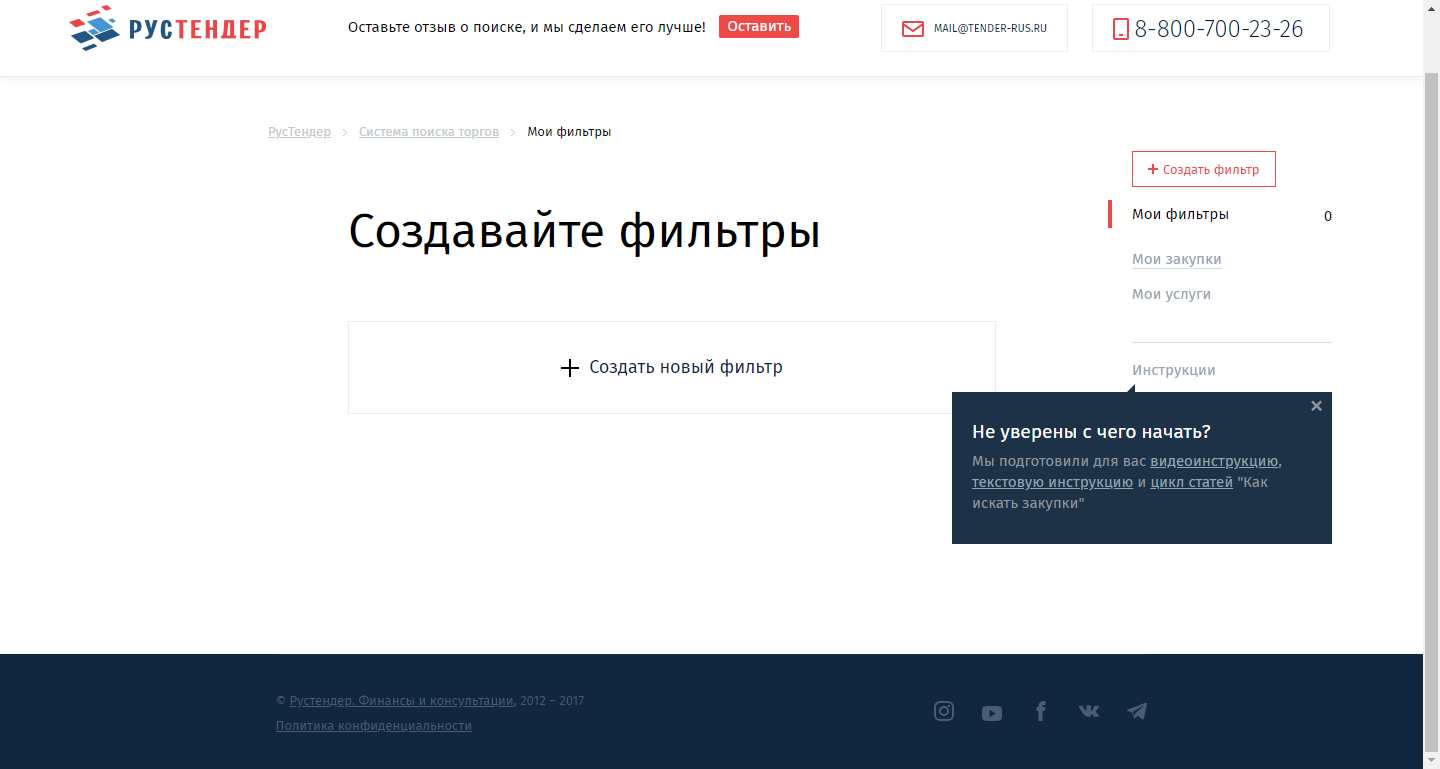The width and height of the screenshot is (1440, 769).
Task: Open Инструкции from the sidebar
Action: click(x=1174, y=369)
